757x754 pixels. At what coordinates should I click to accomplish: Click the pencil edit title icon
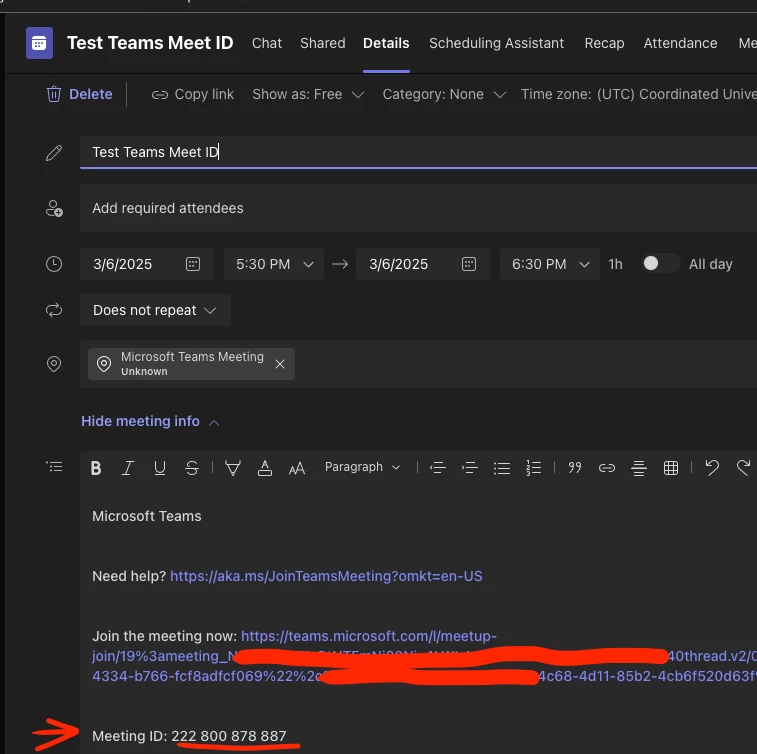click(x=54, y=153)
